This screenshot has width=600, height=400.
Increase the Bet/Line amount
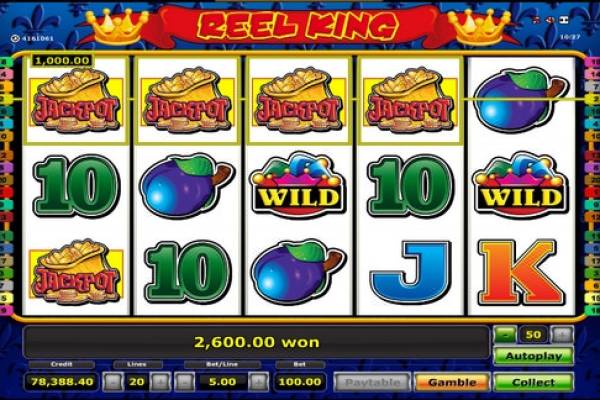(x=258, y=382)
